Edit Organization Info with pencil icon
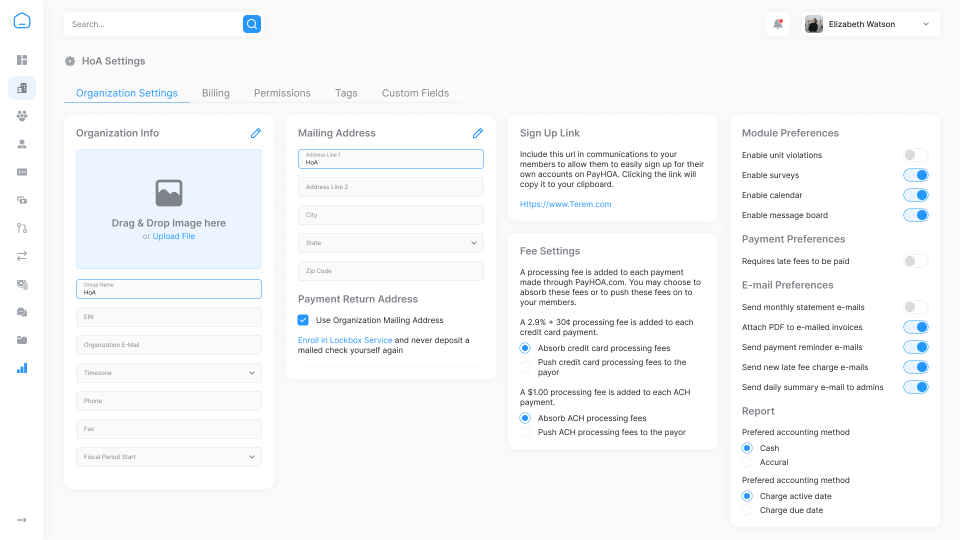This screenshot has height=540, width=960. click(256, 133)
